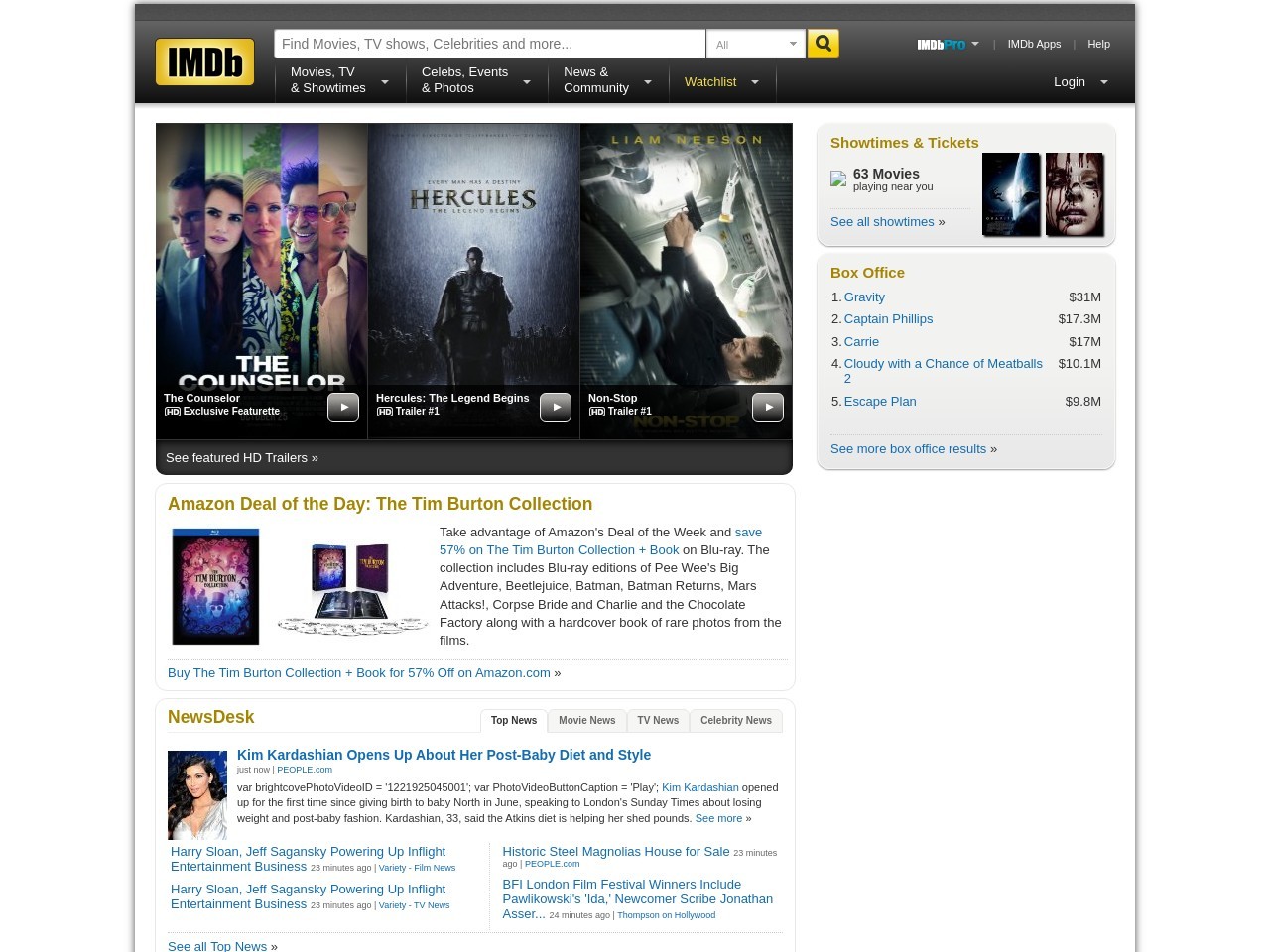The image size is (1270, 952).
Task: Click Buy The Tim Burton Collection on Amazon link
Action: tap(358, 673)
